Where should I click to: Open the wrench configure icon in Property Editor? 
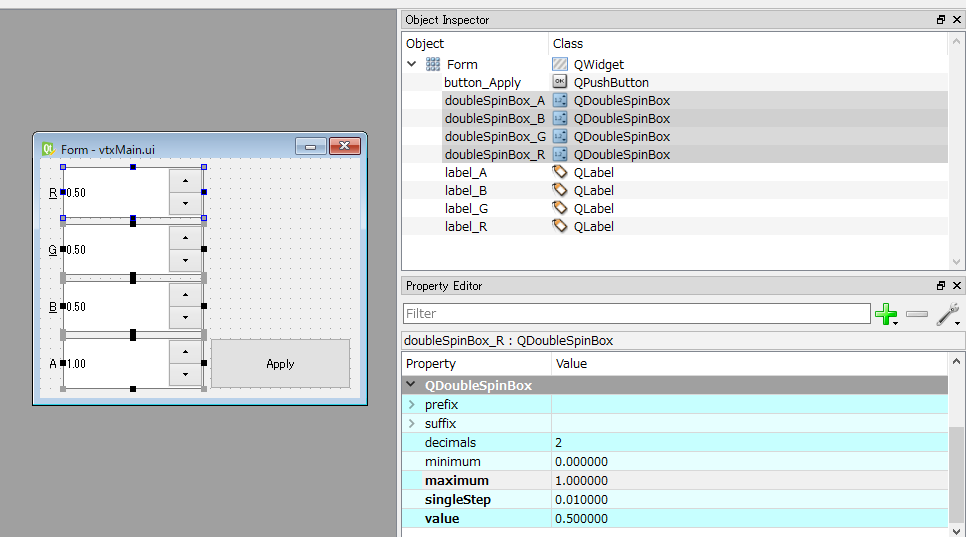point(948,315)
